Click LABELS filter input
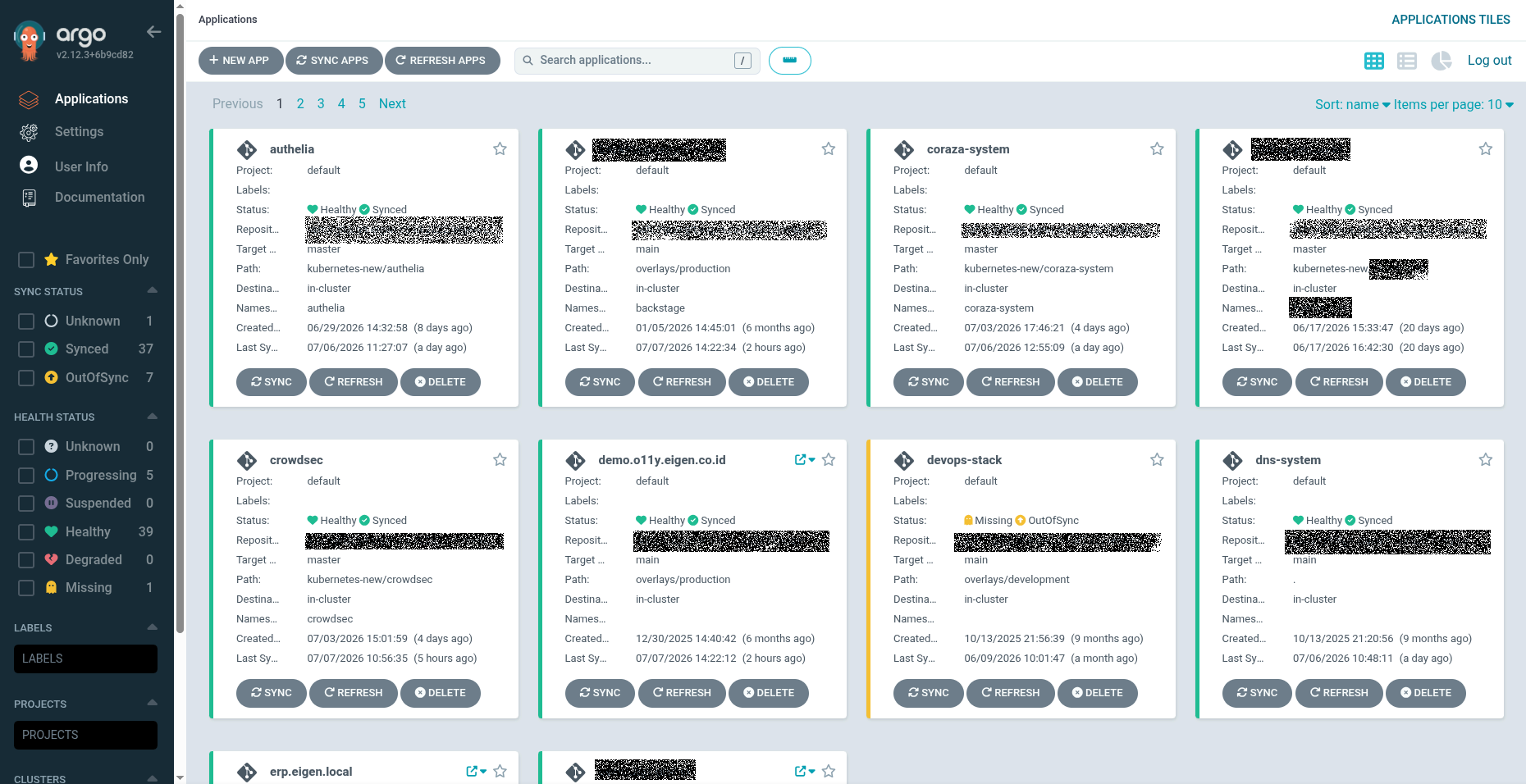1526x784 pixels. tap(85, 659)
